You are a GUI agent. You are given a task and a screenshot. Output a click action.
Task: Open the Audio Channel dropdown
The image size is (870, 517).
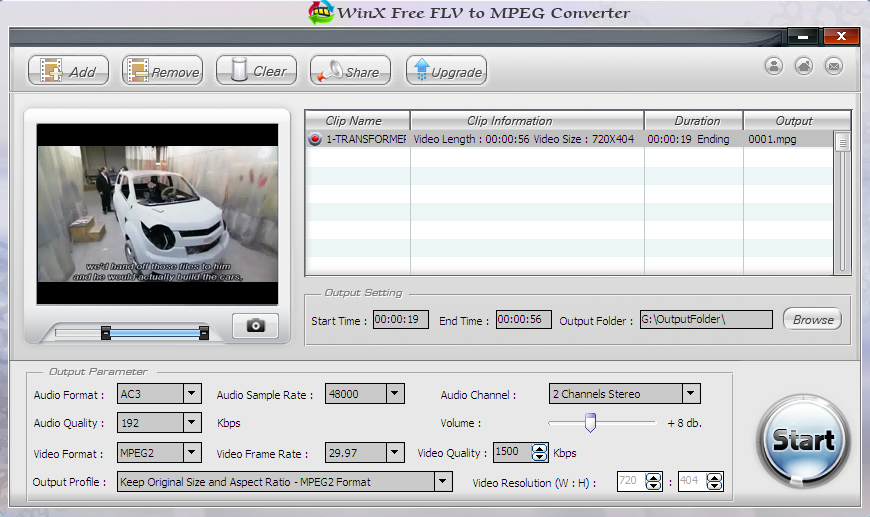coord(691,394)
